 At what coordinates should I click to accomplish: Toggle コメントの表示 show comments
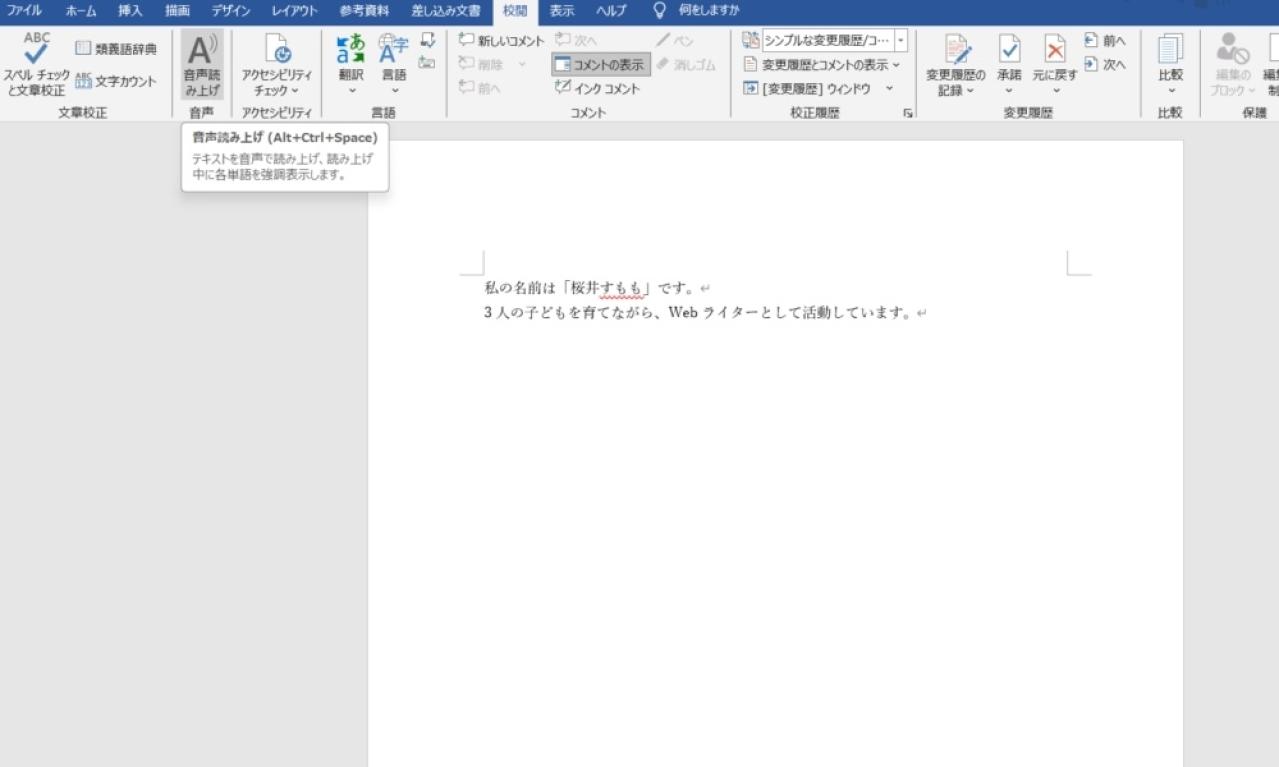[x=600, y=65]
